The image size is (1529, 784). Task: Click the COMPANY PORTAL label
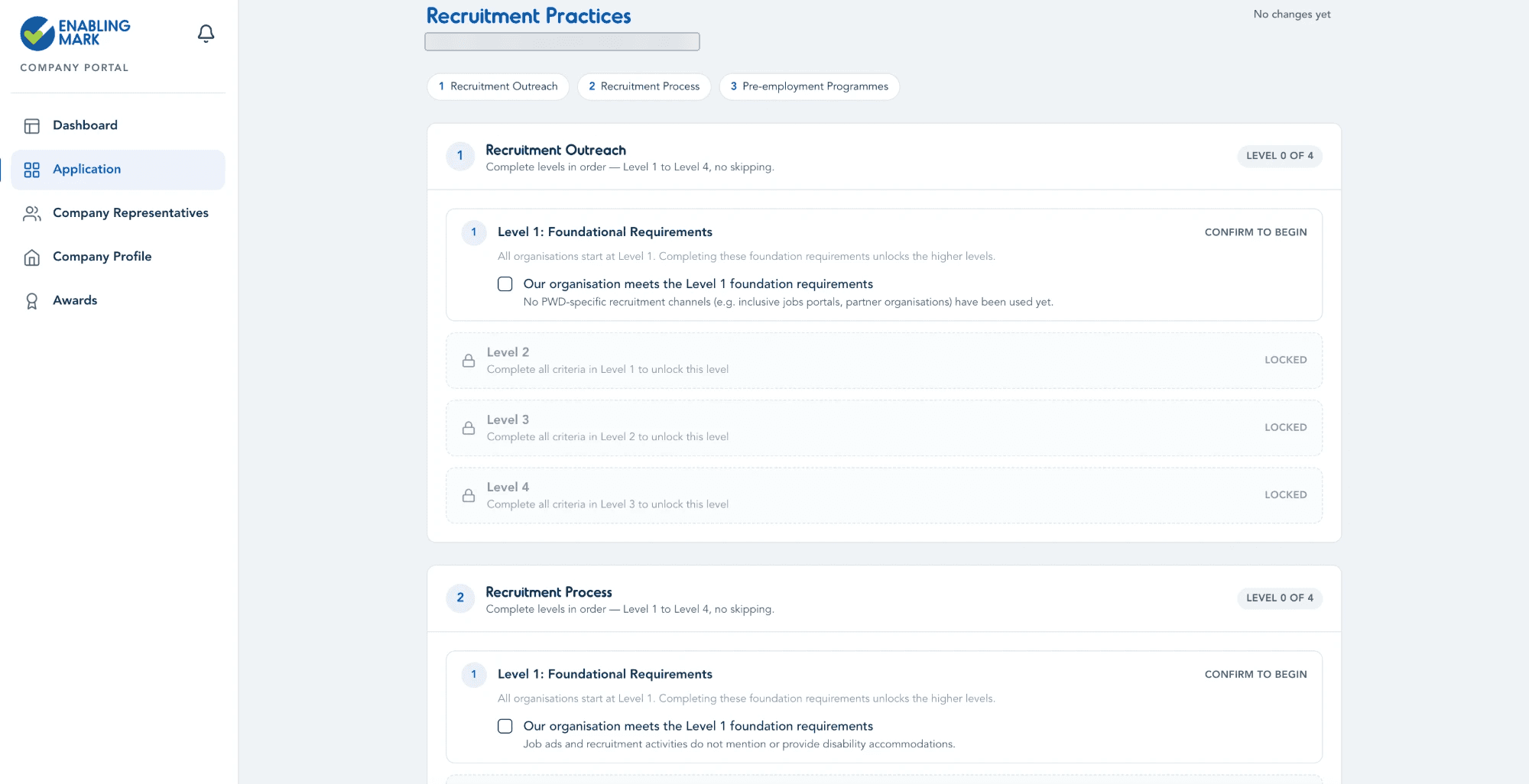click(x=74, y=68)
